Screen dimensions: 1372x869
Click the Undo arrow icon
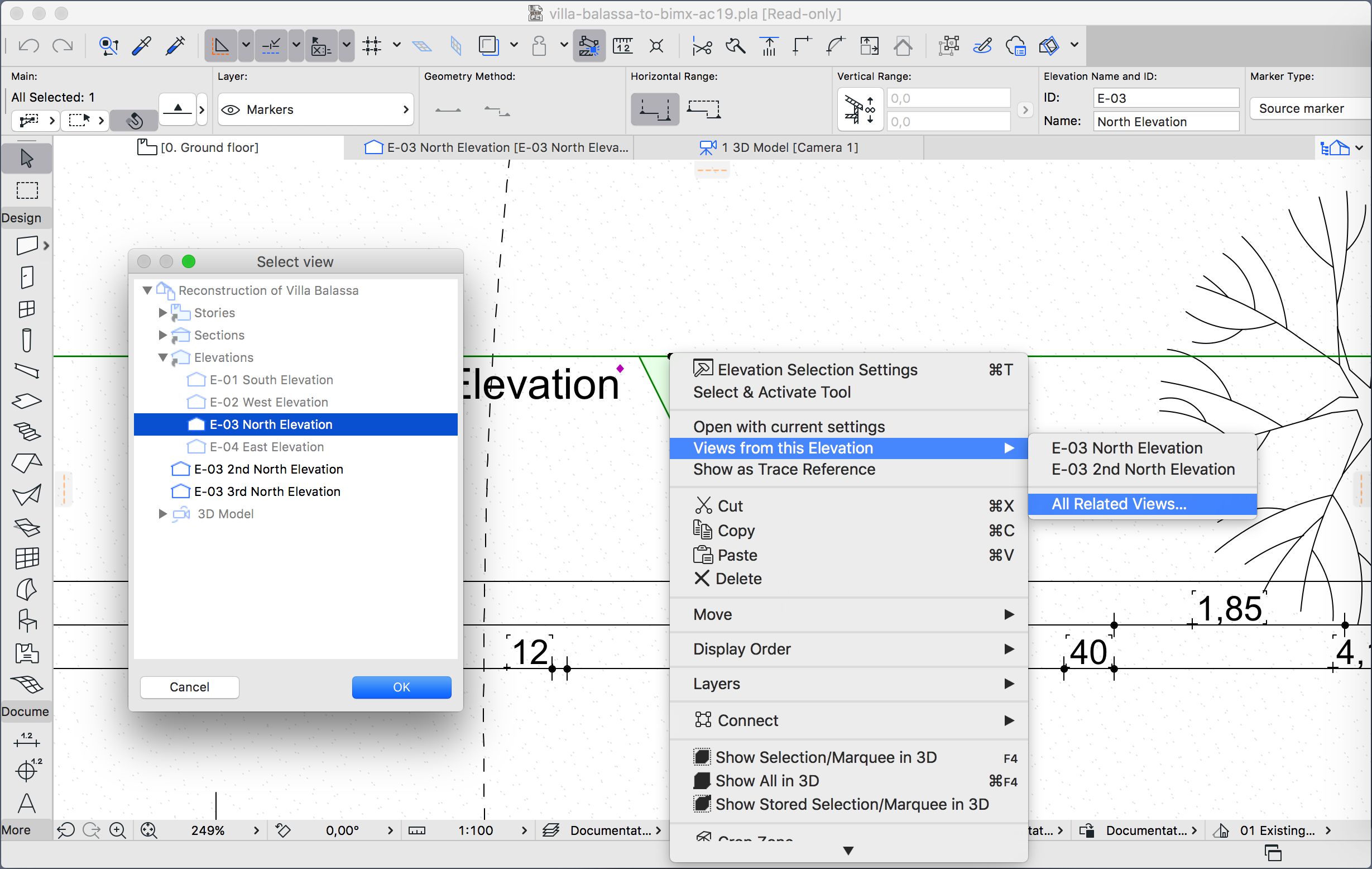point(28,46)
